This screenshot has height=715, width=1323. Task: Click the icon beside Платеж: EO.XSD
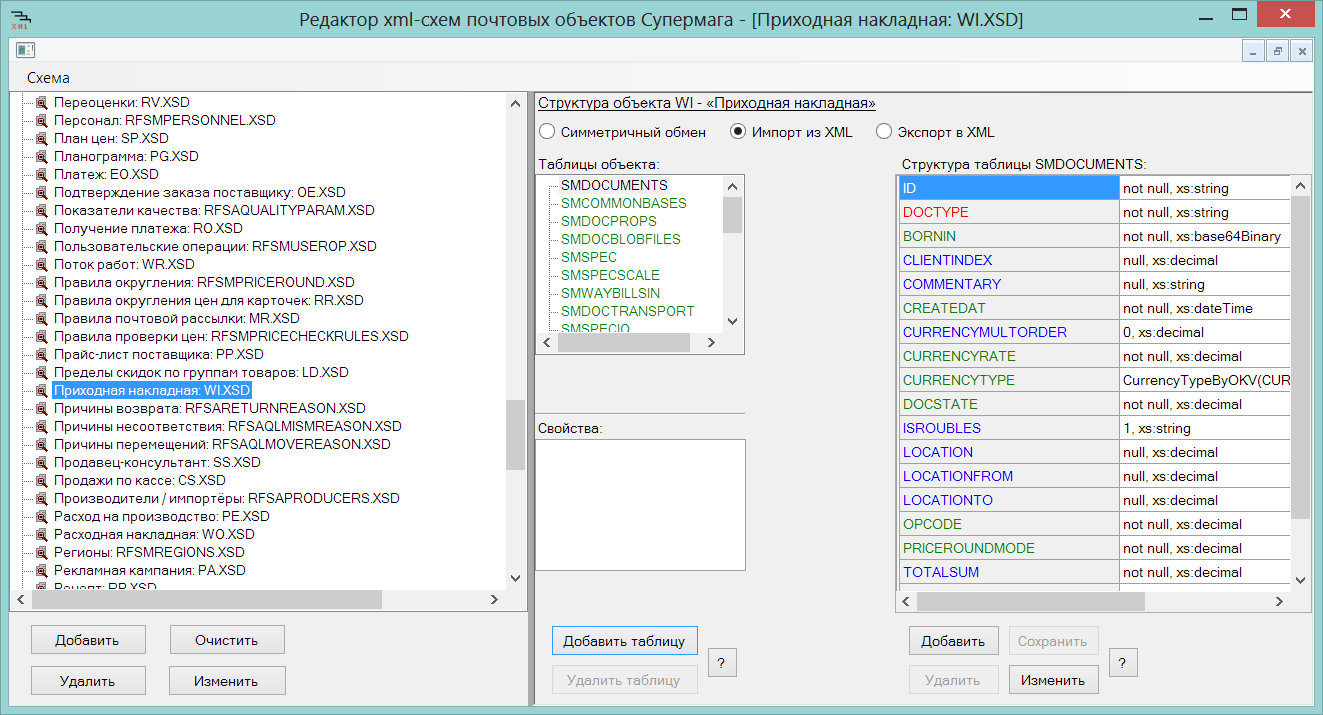(42, 174)
